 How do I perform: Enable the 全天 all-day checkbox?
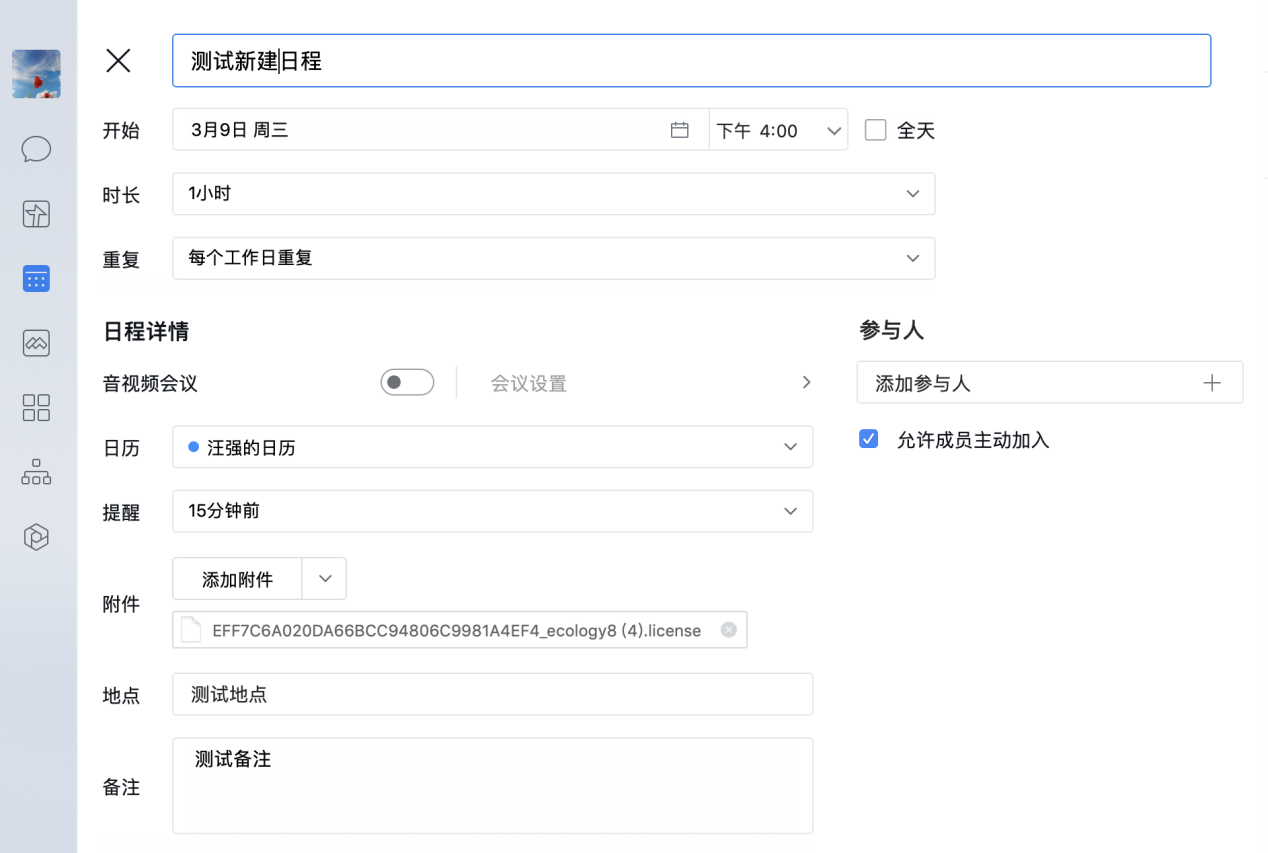(876, 130)
